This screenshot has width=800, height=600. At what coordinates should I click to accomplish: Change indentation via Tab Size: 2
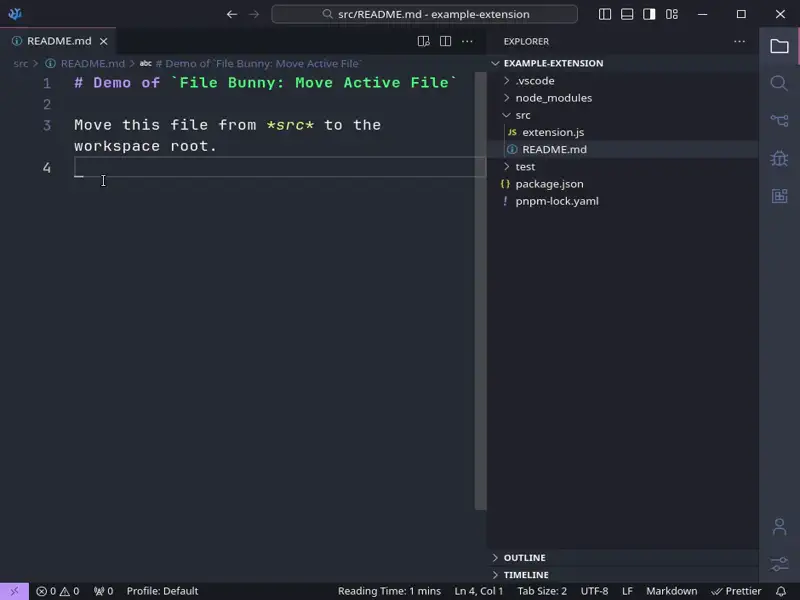point(542,591)
